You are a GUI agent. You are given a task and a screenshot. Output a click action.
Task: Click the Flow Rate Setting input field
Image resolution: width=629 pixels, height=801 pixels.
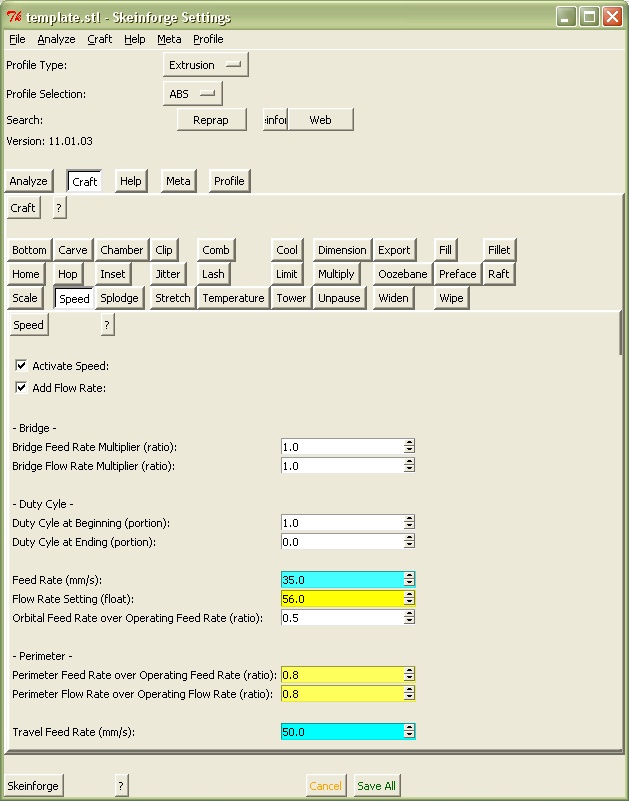pos(341,599)
